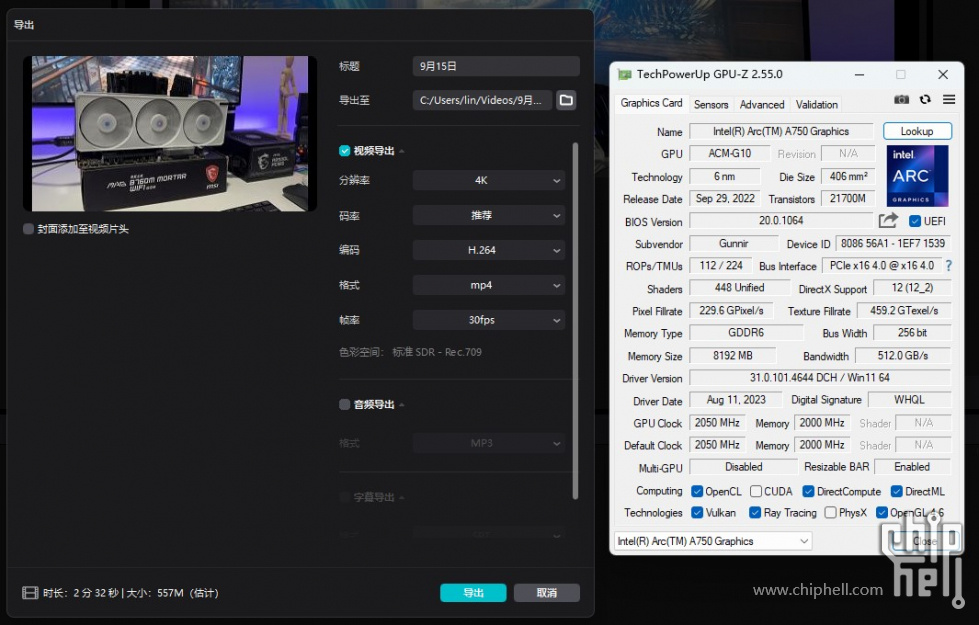Click the Pixel Fillrate value 229.6 GPixel/s

731,310
